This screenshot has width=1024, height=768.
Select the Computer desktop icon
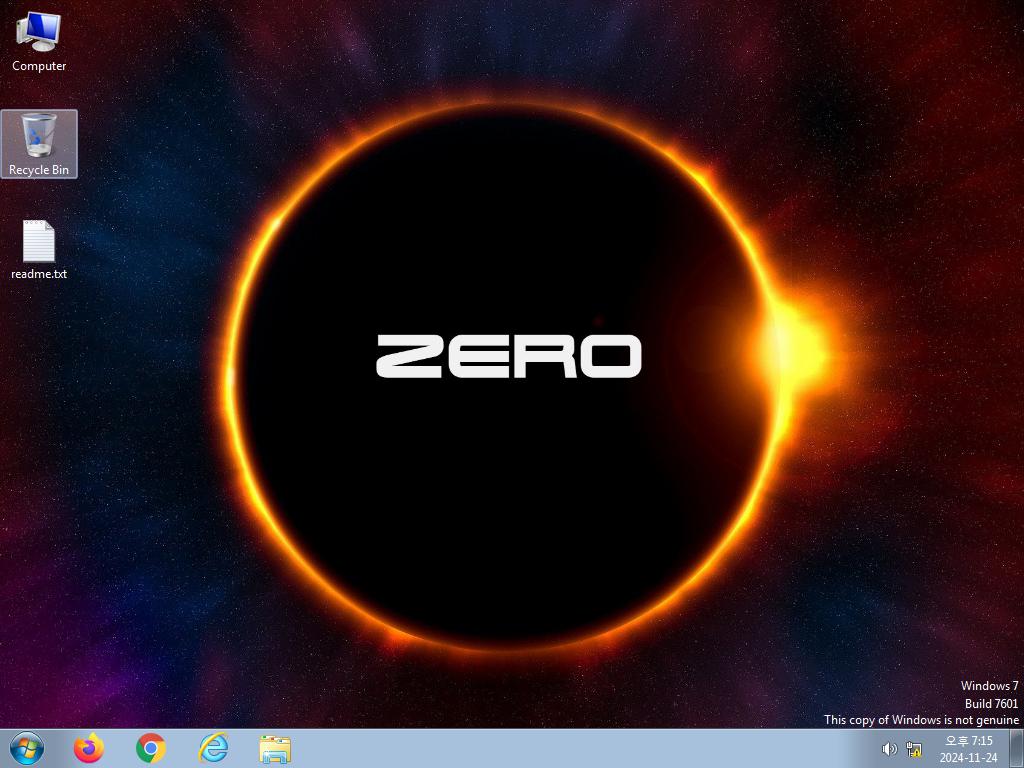coord(39,41)
